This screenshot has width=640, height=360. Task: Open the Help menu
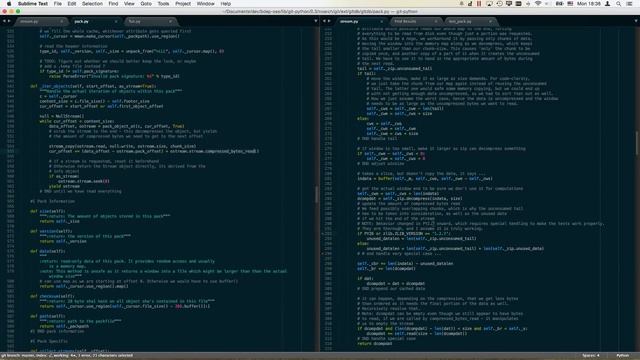coord(226,4)
